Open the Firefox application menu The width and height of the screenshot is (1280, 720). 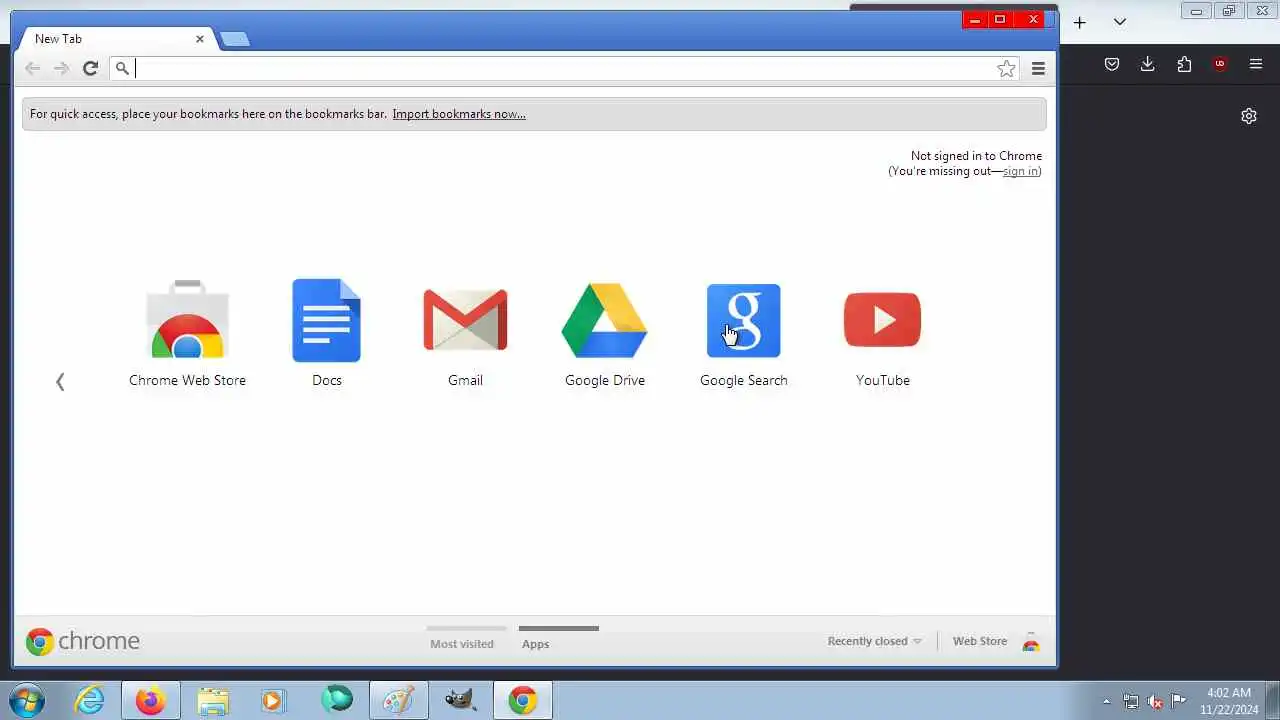[1256, 64]
